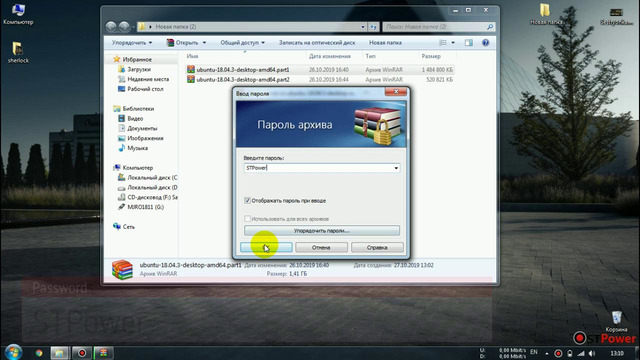
Task: Close the password dialog
Action: click(396, 92)
